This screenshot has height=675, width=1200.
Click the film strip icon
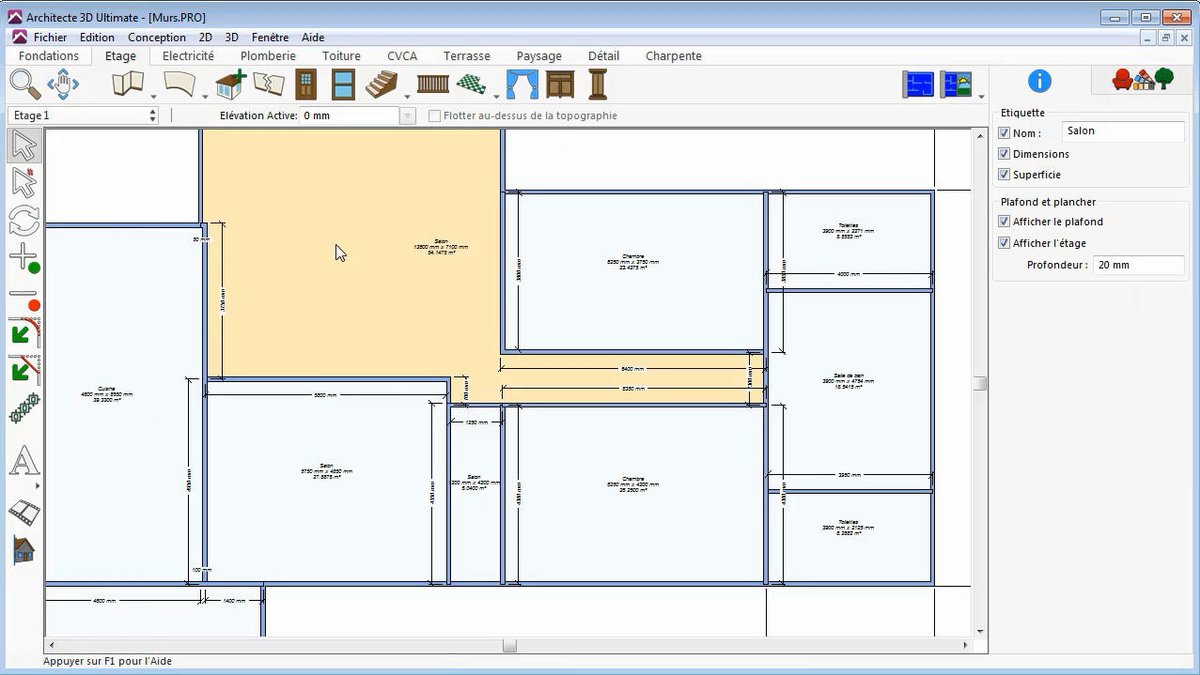point(24,513)
